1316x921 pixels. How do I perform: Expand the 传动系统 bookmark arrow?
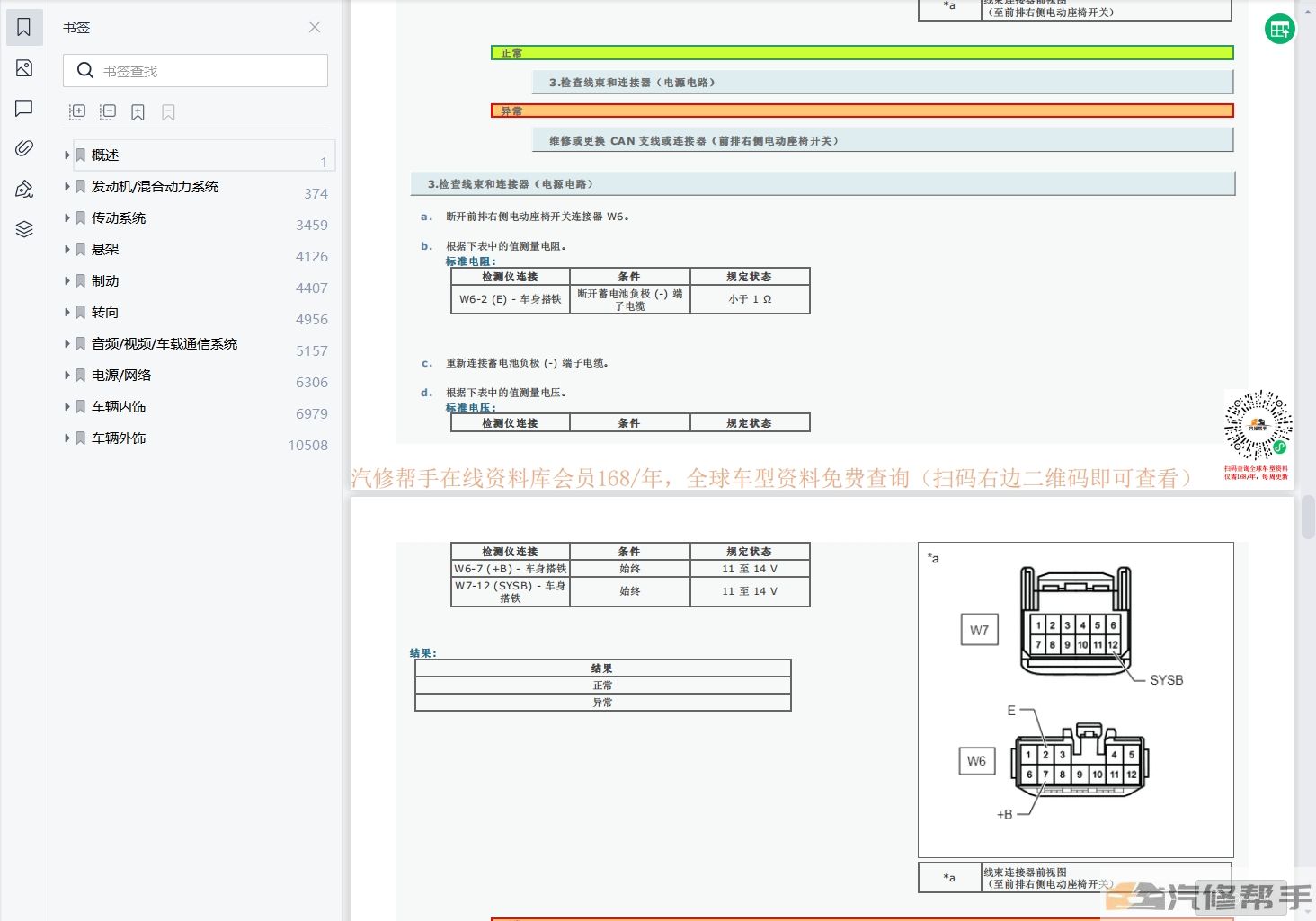tap(67, 218)
